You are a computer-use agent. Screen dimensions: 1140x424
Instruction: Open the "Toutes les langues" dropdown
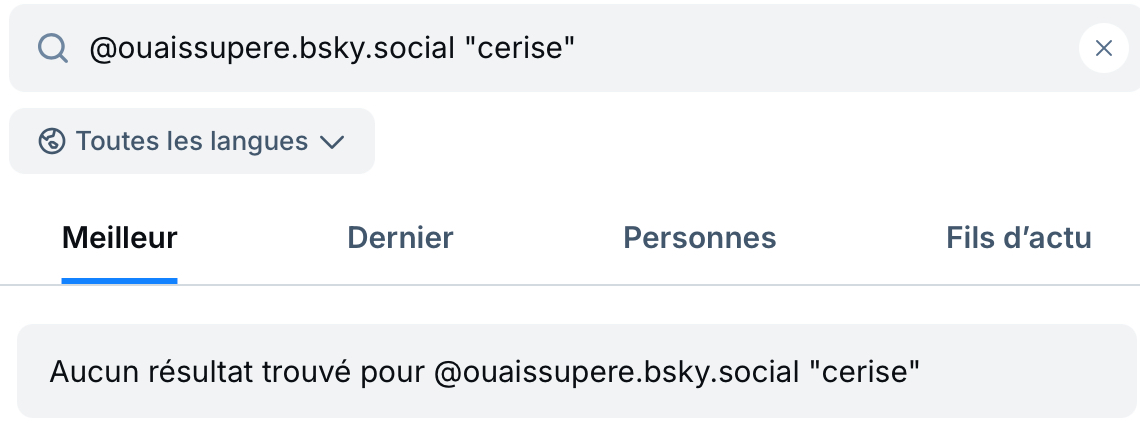(192, 141)
